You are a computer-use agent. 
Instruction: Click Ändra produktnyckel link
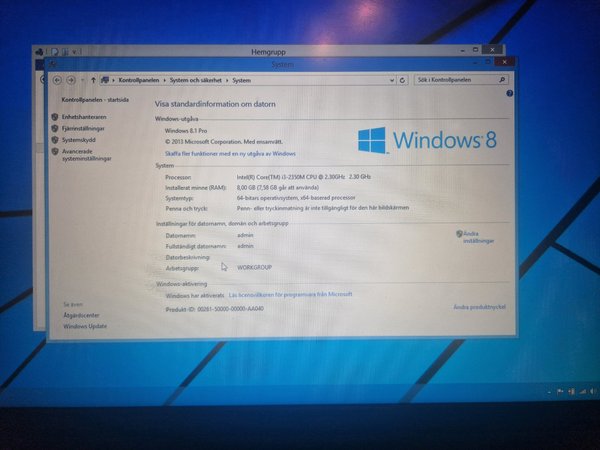(x=479, y=306)
